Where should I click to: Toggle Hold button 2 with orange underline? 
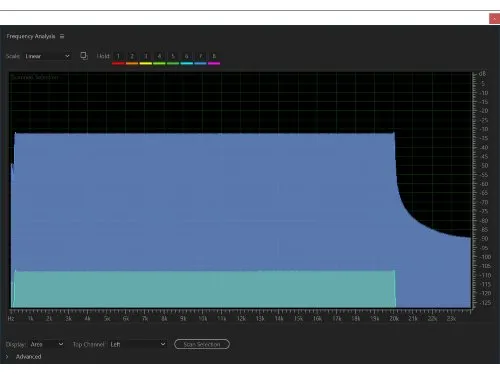132,56
